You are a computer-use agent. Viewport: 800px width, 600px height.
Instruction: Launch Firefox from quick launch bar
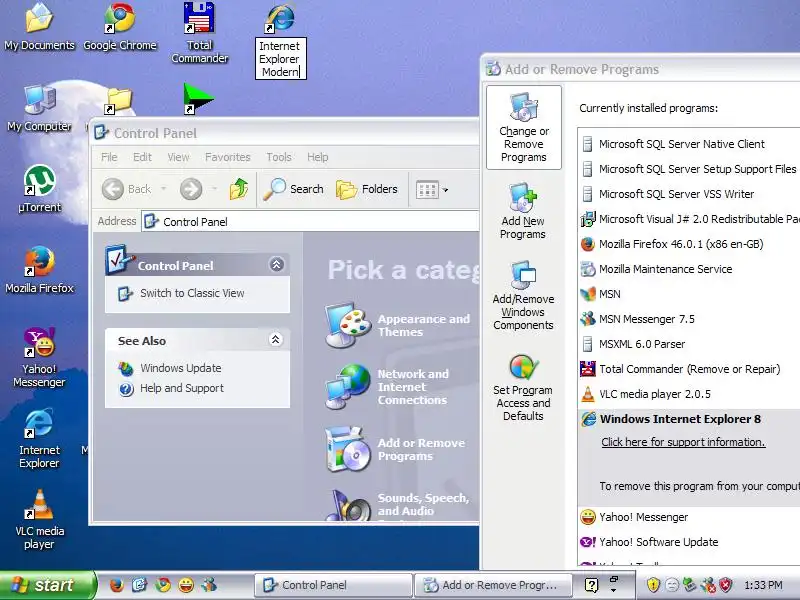(117, 585)
